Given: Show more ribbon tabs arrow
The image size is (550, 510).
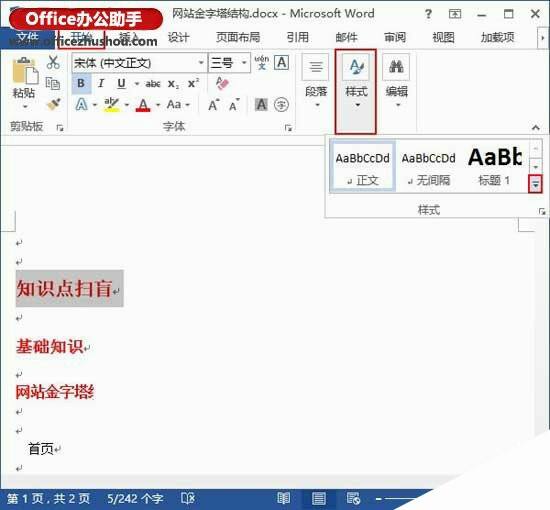Looking at the screenshot, I should pyautogui.click(x=542, y=37).
